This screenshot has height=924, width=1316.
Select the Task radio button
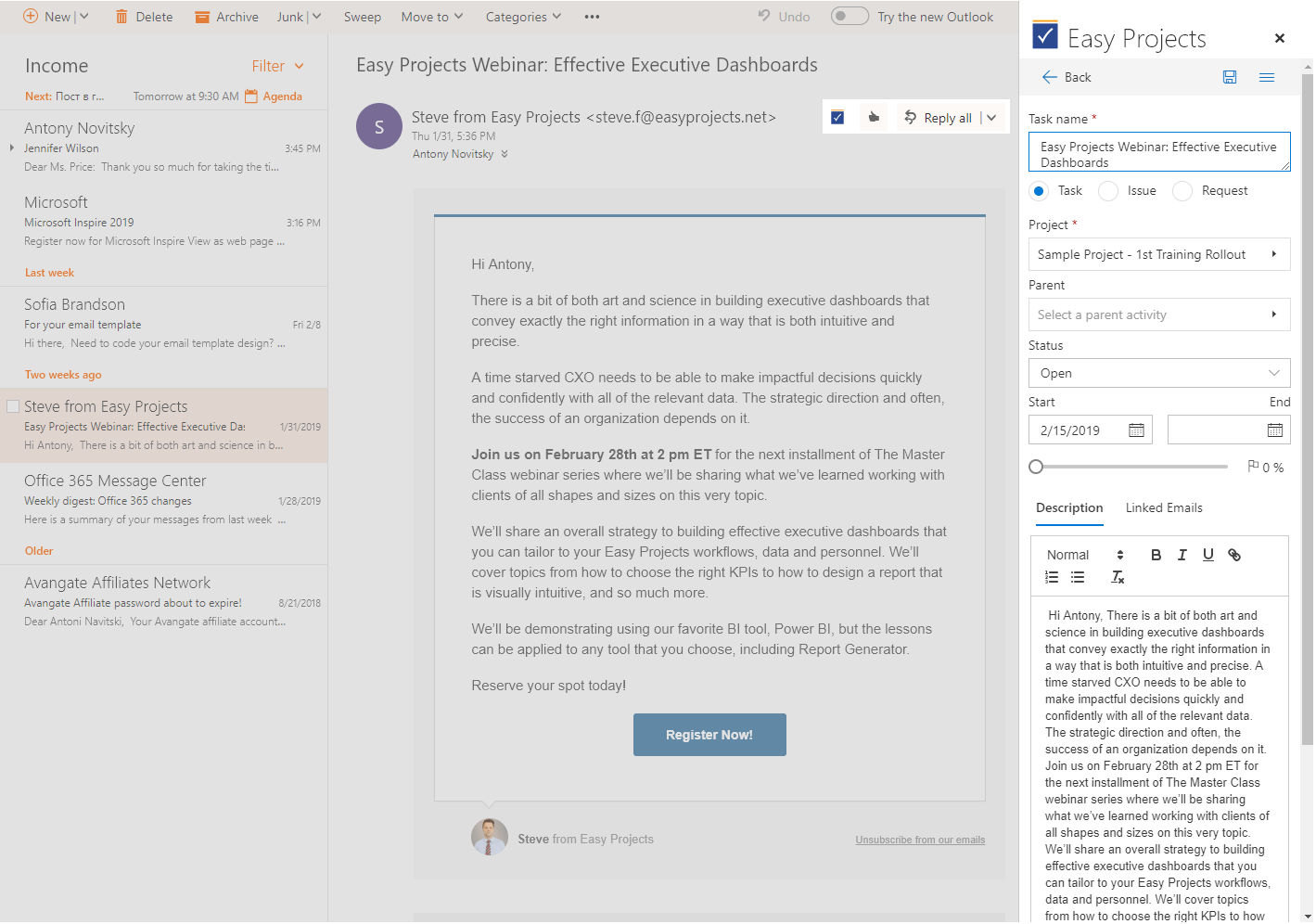(x=1039, y=191)
